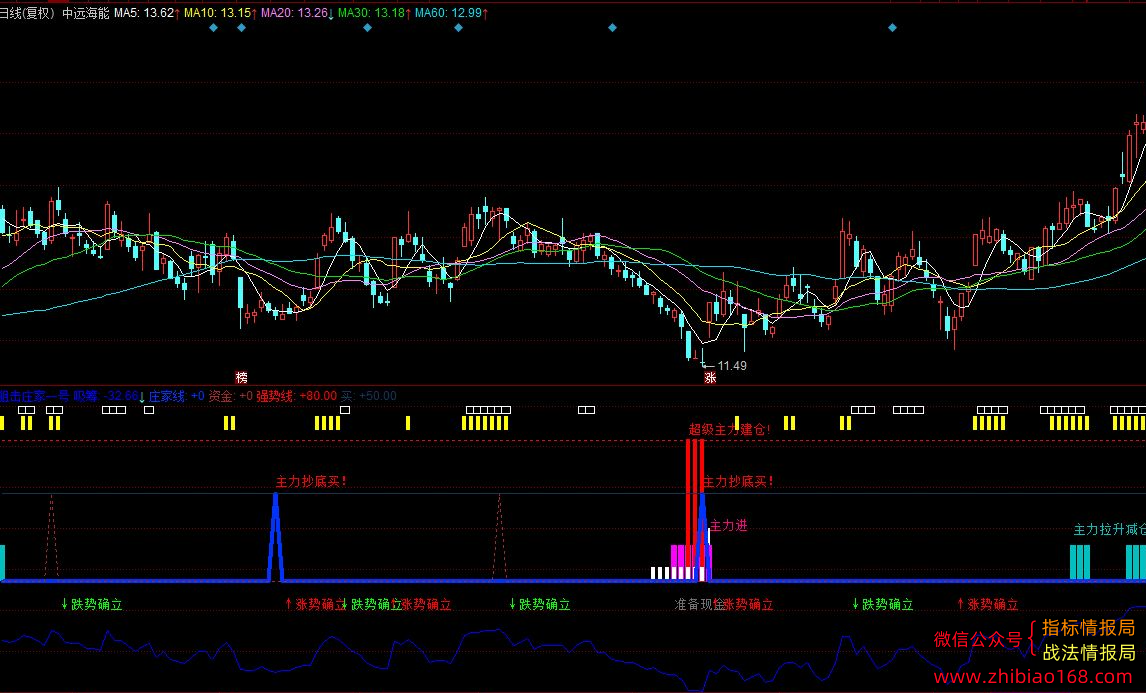Select the 日线(复权) period label
Image resolution: width=1146 pixels, height=693 pixels.
(x=28, y=12)
